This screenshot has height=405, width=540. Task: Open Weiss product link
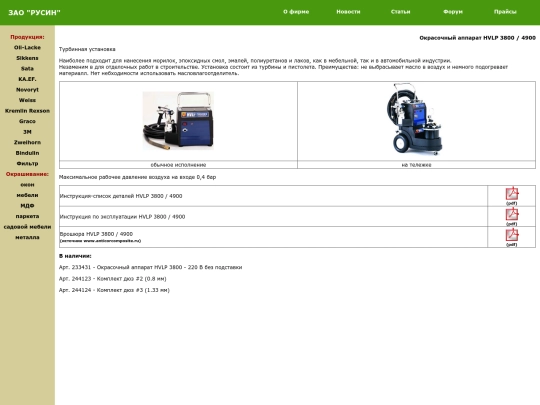pos(27,100)
